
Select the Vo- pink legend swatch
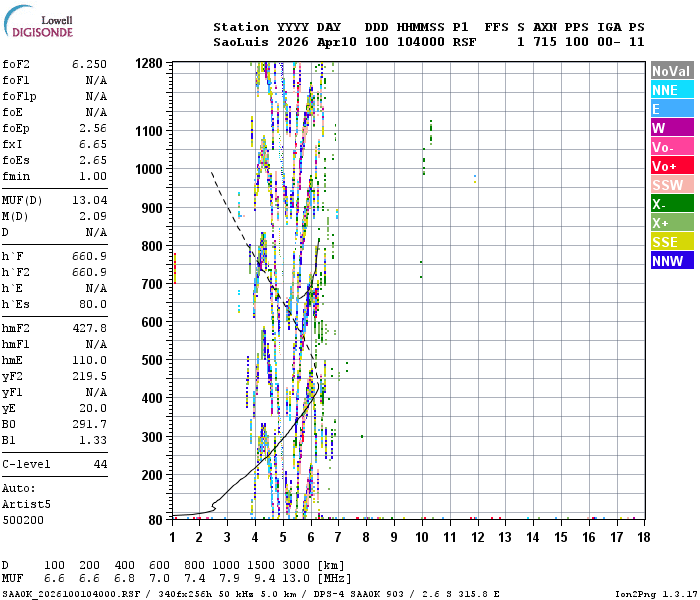coord(672,147)
